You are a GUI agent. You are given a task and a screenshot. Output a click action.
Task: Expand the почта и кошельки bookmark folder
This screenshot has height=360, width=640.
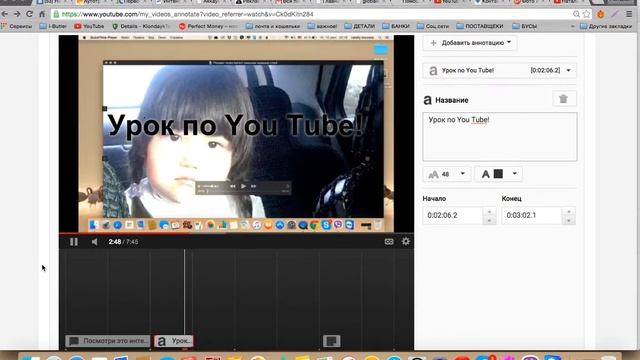click(273, 26)
